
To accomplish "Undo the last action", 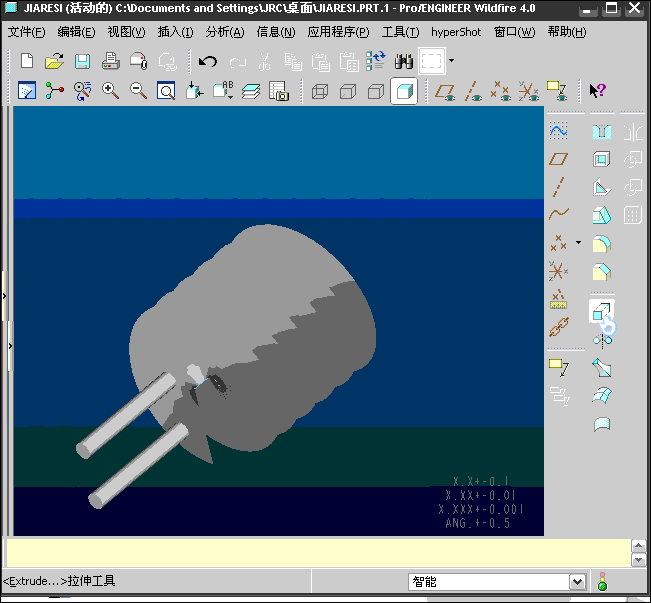I will coord(208,61).
